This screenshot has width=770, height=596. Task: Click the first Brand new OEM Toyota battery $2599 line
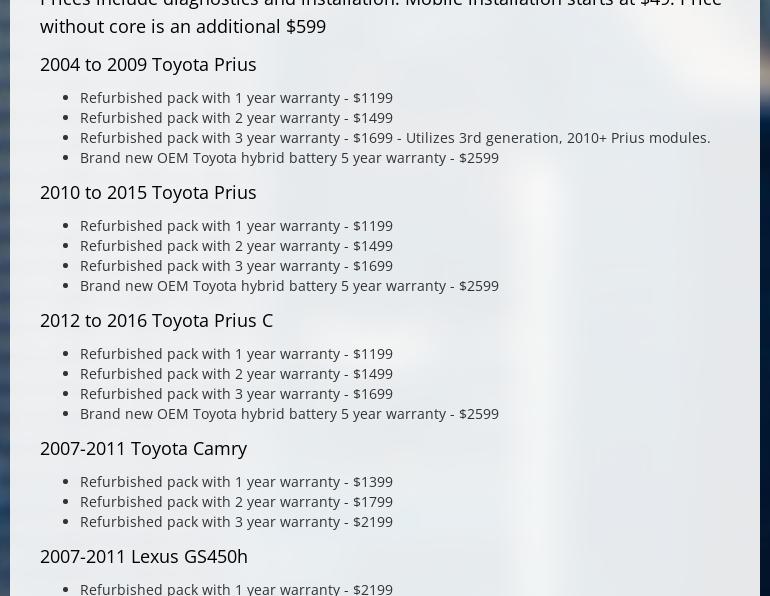point(289,158)
